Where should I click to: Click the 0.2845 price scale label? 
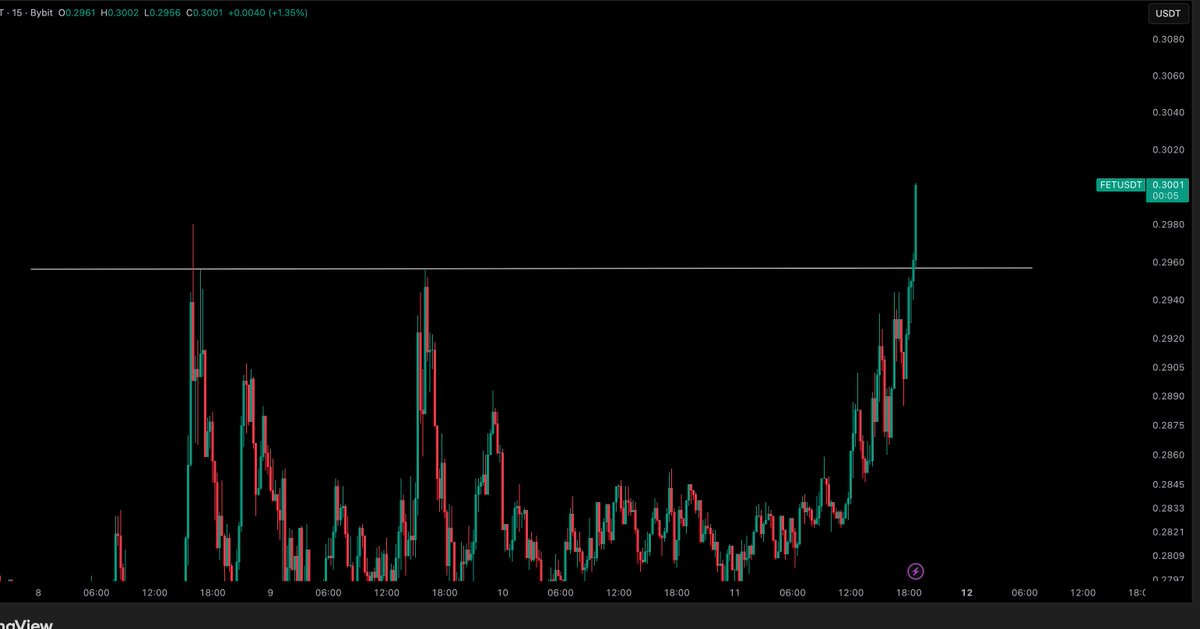(x=1169, y=485)
